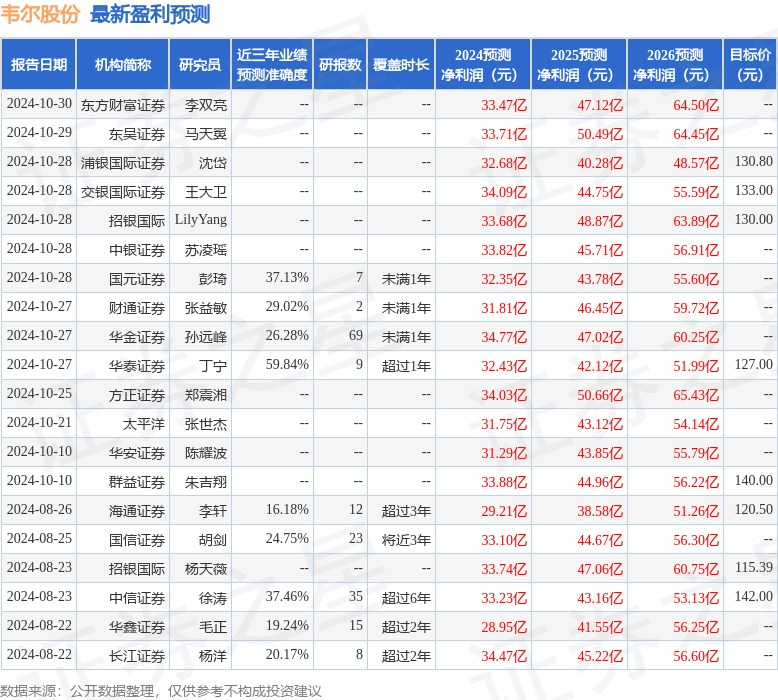Viewport: 778px width, 700px height.
Task: Click researcher 徐涛
Action: [x=213, y=598]
